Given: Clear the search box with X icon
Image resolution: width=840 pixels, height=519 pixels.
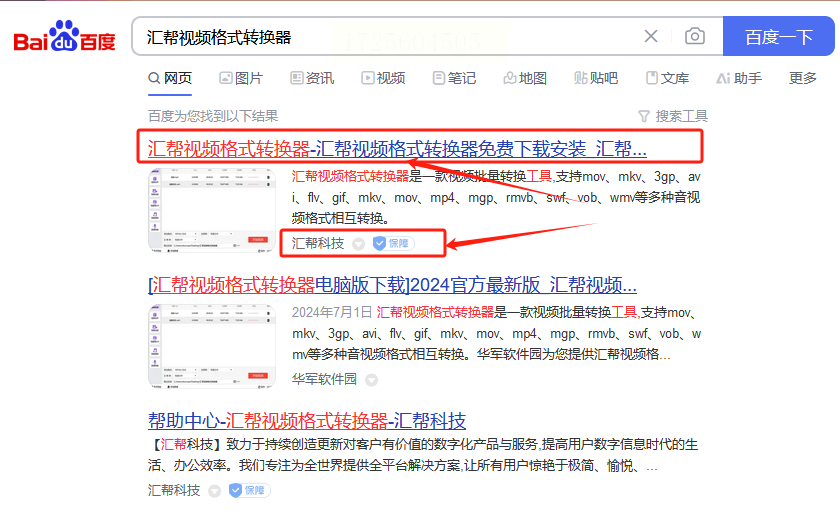Looking at the screenshot, I should (651, 36).
